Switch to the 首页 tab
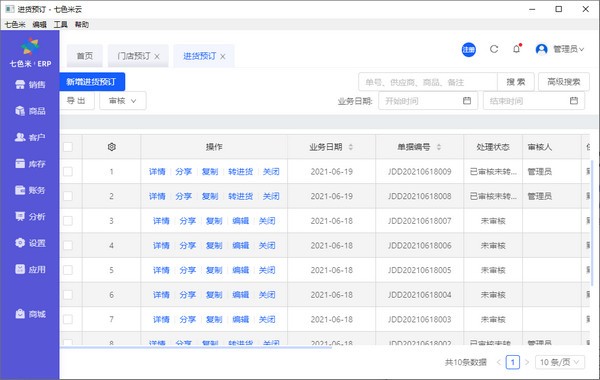 85,56
